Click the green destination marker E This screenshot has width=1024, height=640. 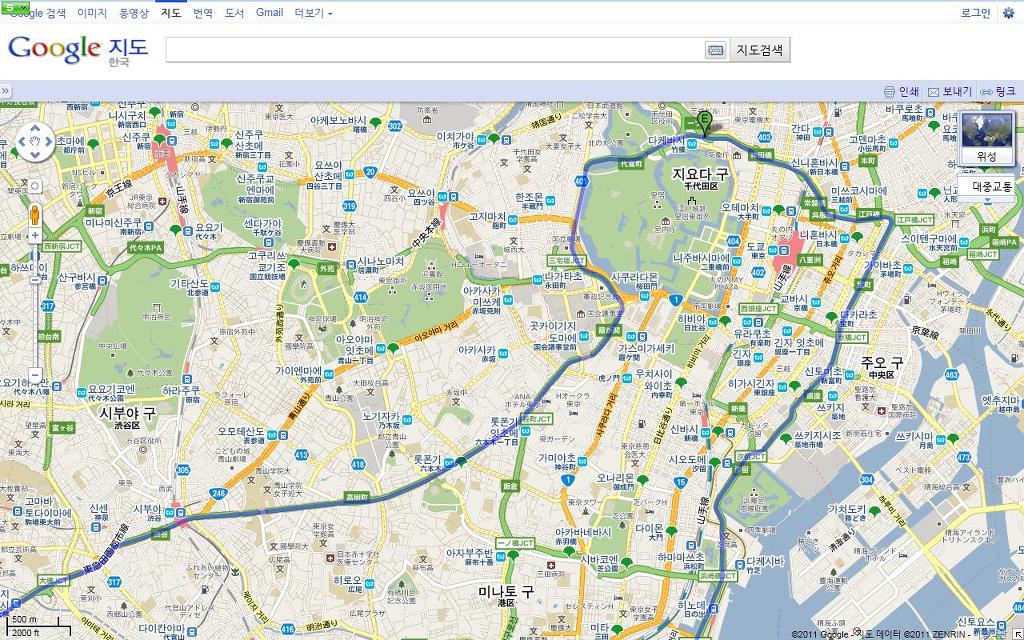(x=704, y=123)
